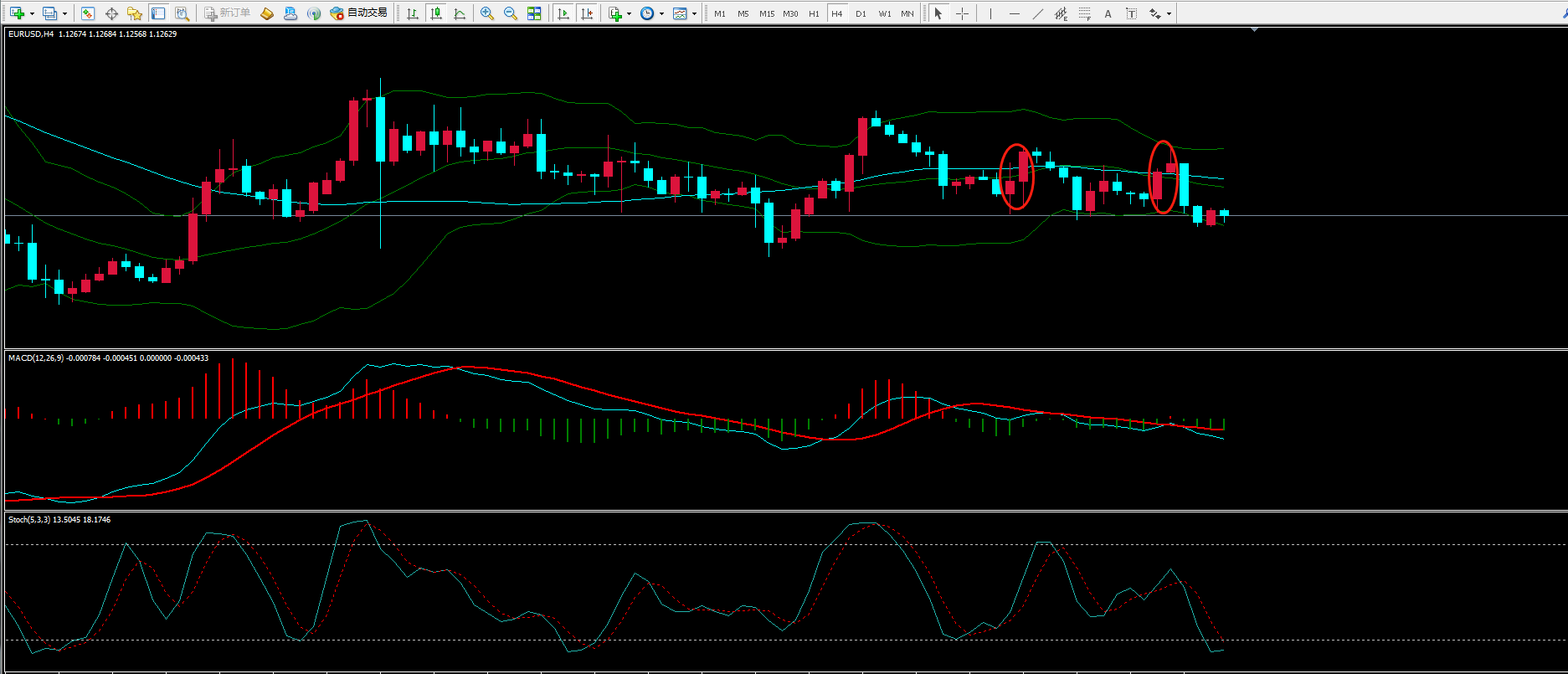
Task: Switch chart to line chart mode
Action: click(460, 13)
